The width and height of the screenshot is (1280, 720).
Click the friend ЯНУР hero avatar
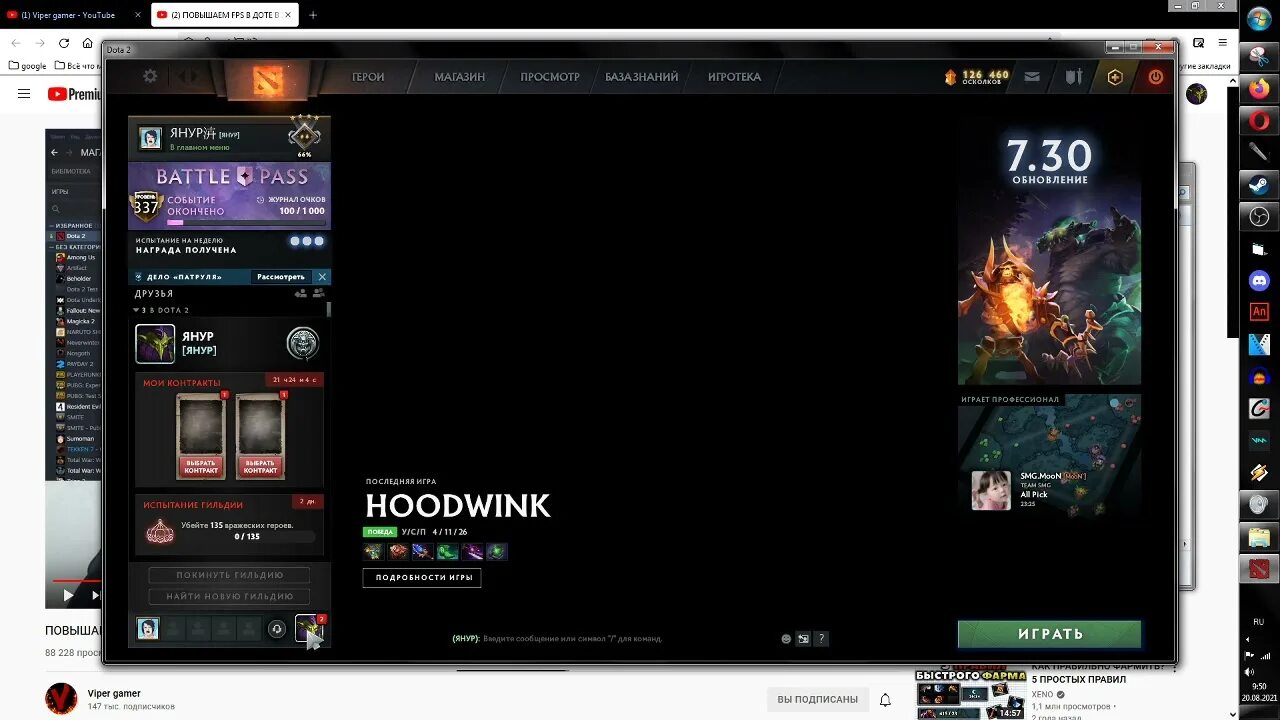point(155,344)
